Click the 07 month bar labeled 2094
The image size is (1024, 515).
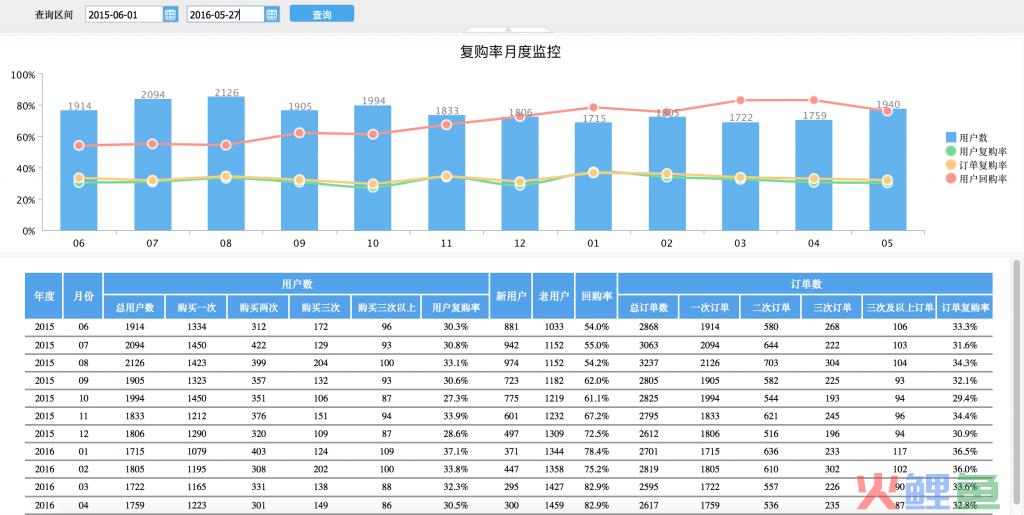[153, 164]
